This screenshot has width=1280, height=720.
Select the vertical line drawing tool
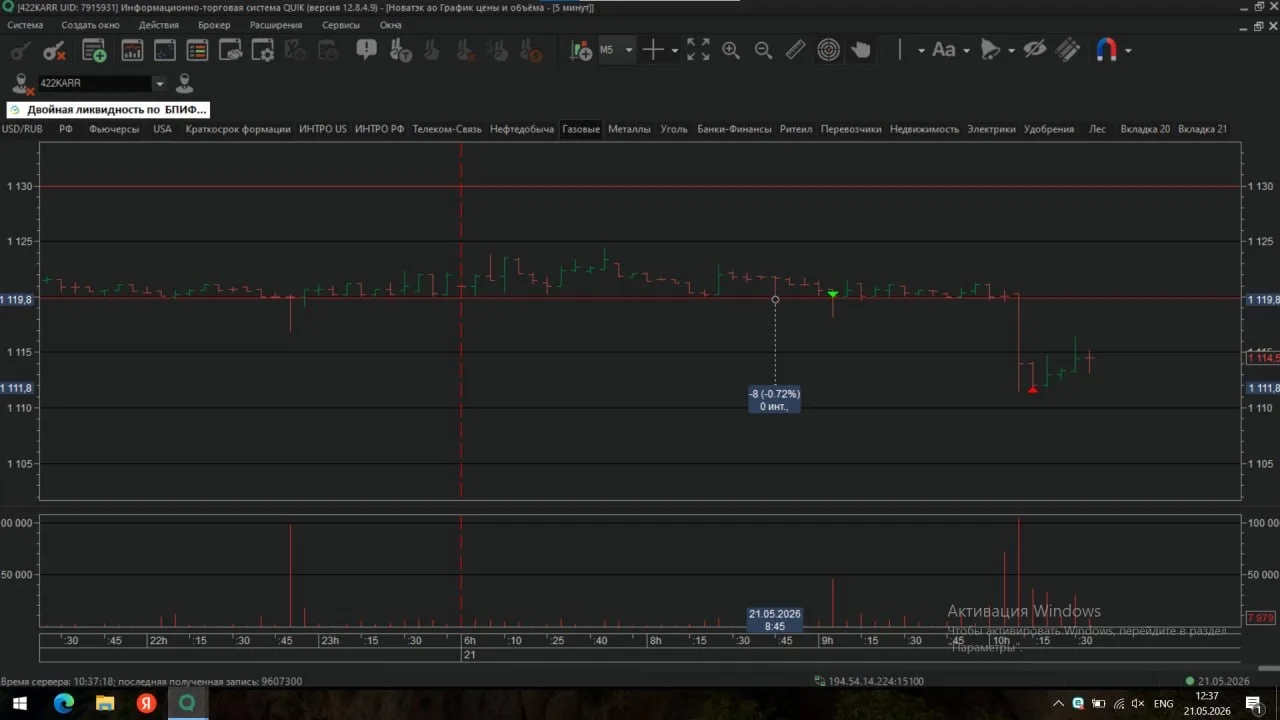coord(899,50)
